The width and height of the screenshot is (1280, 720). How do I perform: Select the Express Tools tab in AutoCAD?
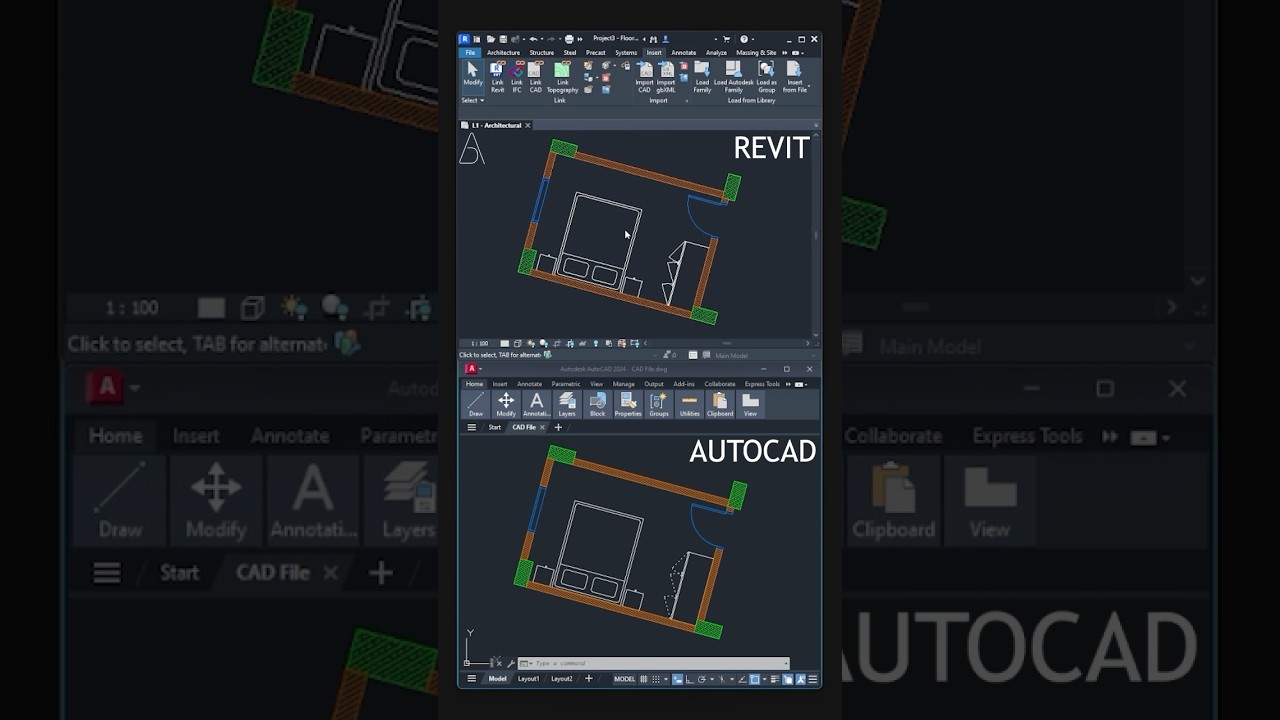(x=762, y=384)
